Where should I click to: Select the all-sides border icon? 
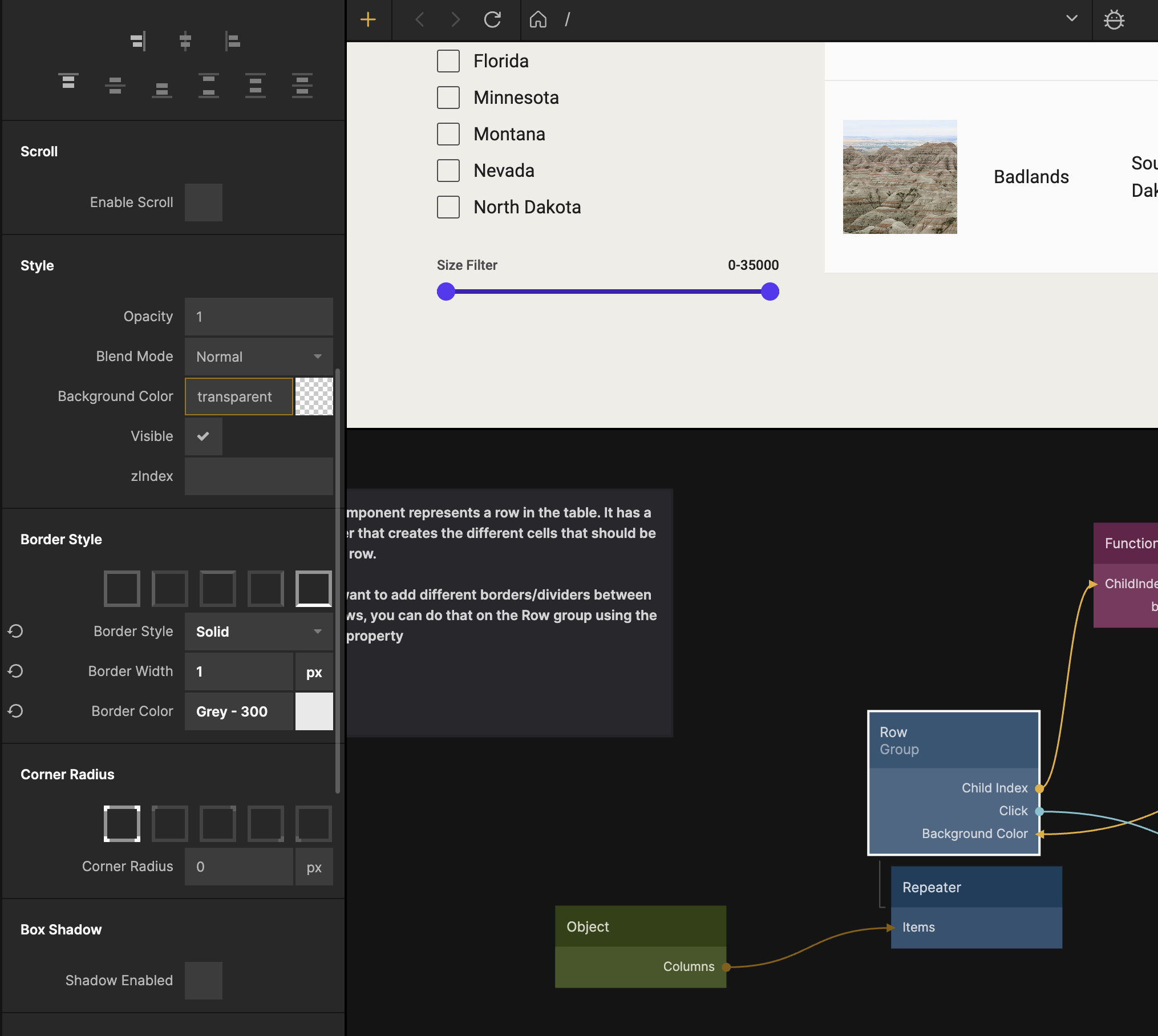point(122,588)
